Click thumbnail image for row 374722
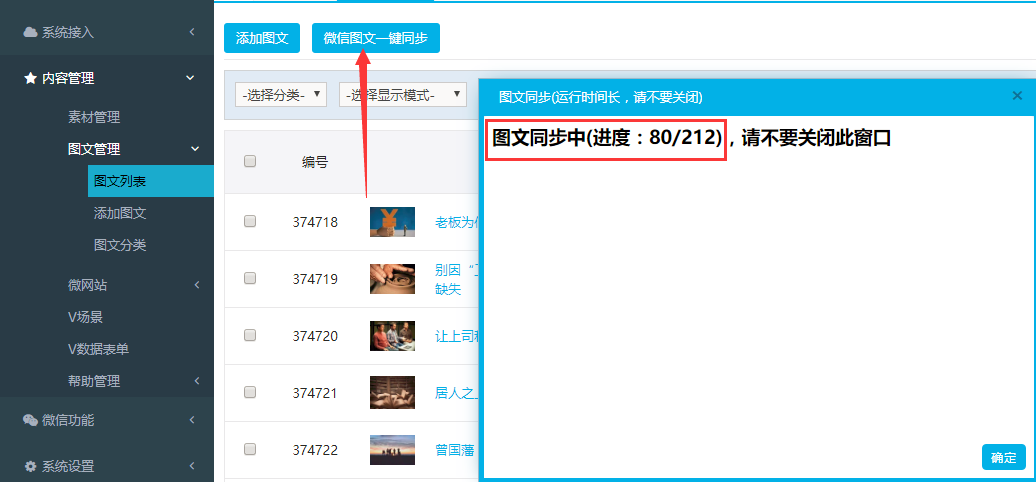 (x=392, y=450)
